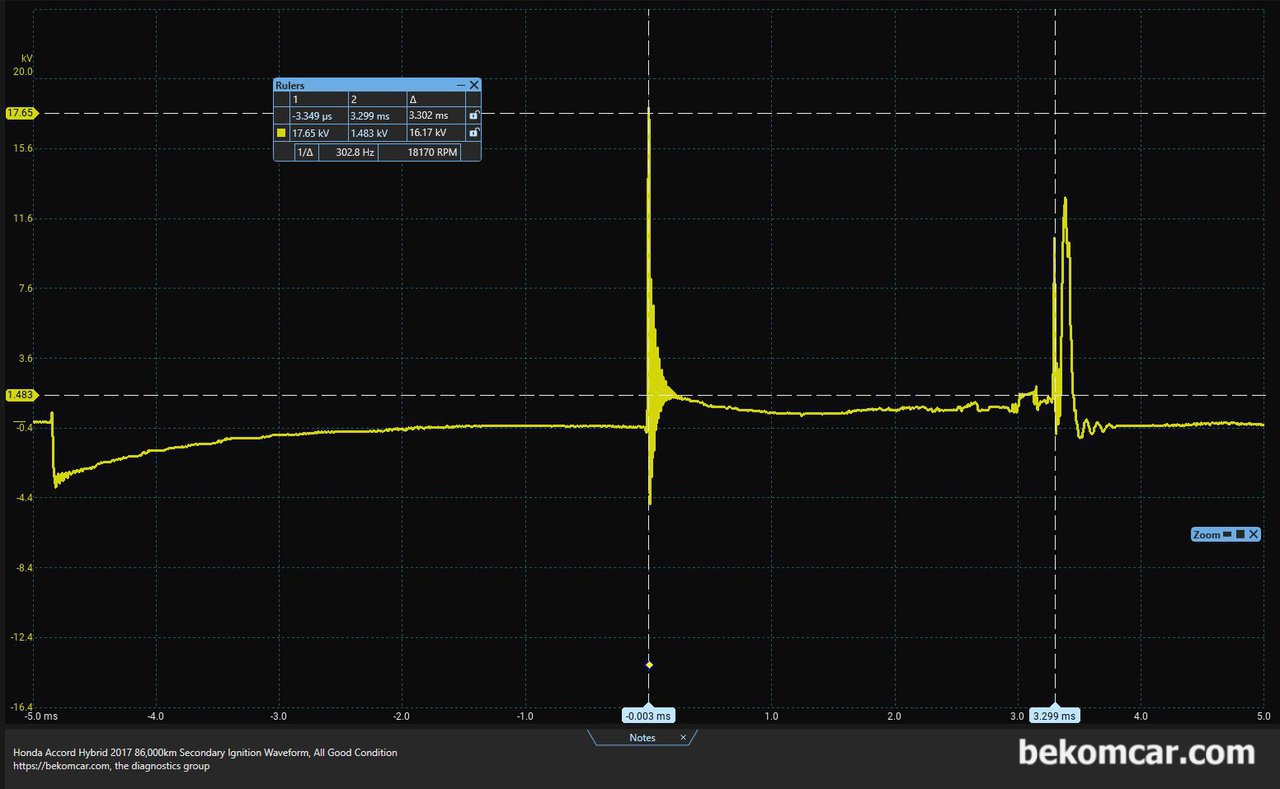
Task: Click the -5.0 ms time axis label
Action: (42, 716)
